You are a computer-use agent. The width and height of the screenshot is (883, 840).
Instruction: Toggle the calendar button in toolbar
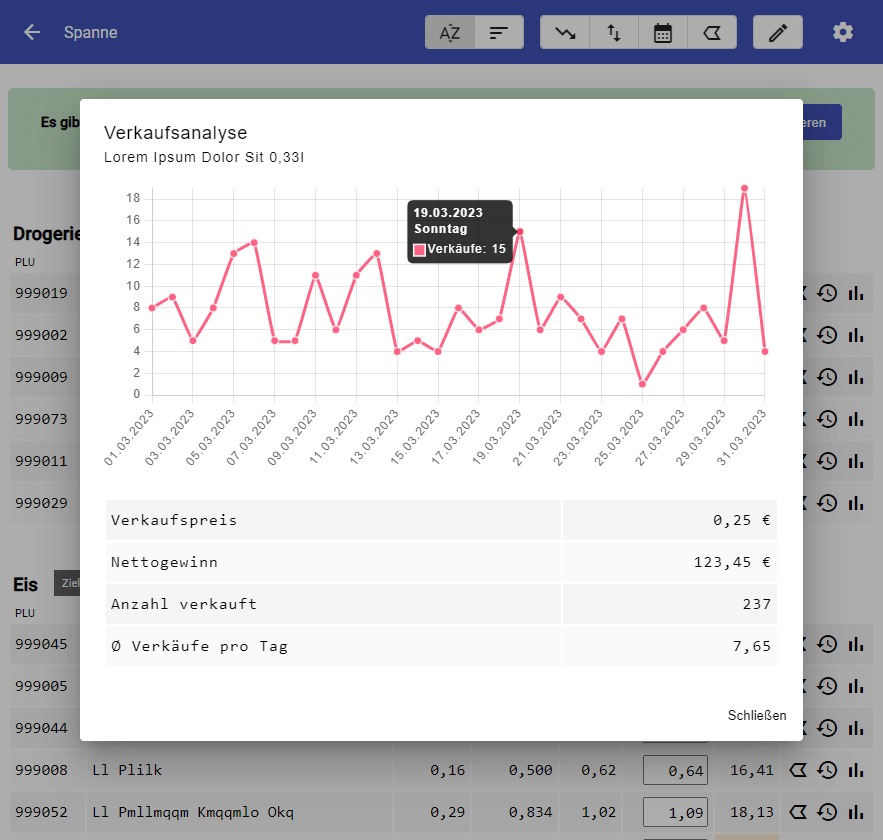663,33
